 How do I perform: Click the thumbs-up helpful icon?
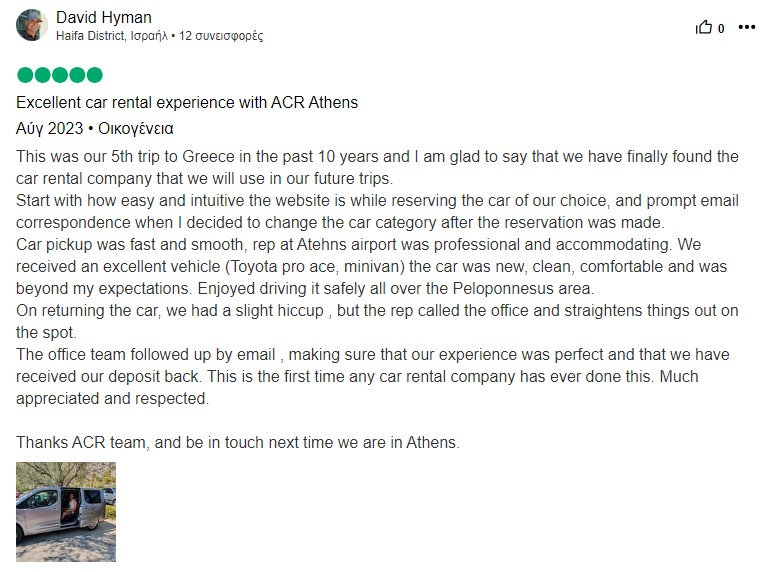pyautogui.click(x=704, y=27)
